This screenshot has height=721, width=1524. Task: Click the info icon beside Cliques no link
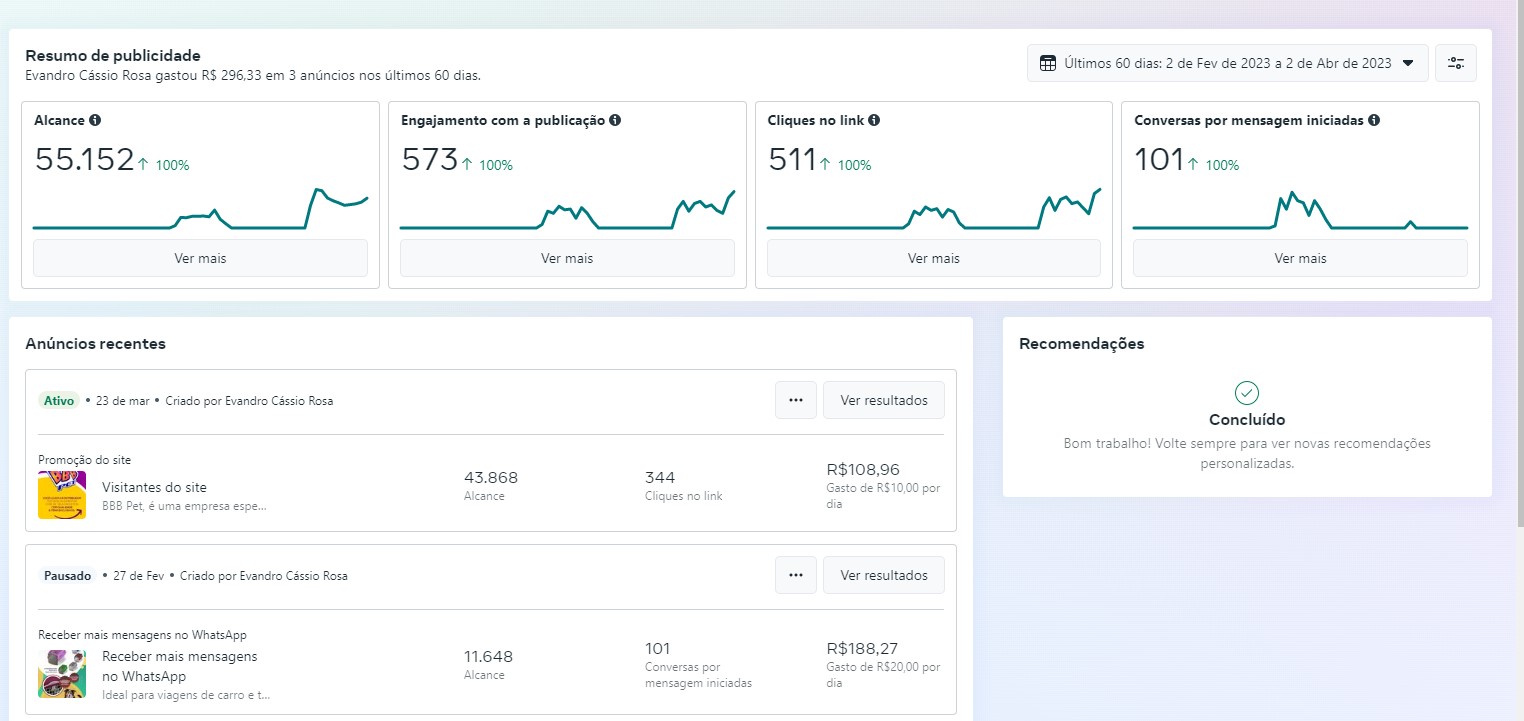pyautogui.click(x=874, y=120)
